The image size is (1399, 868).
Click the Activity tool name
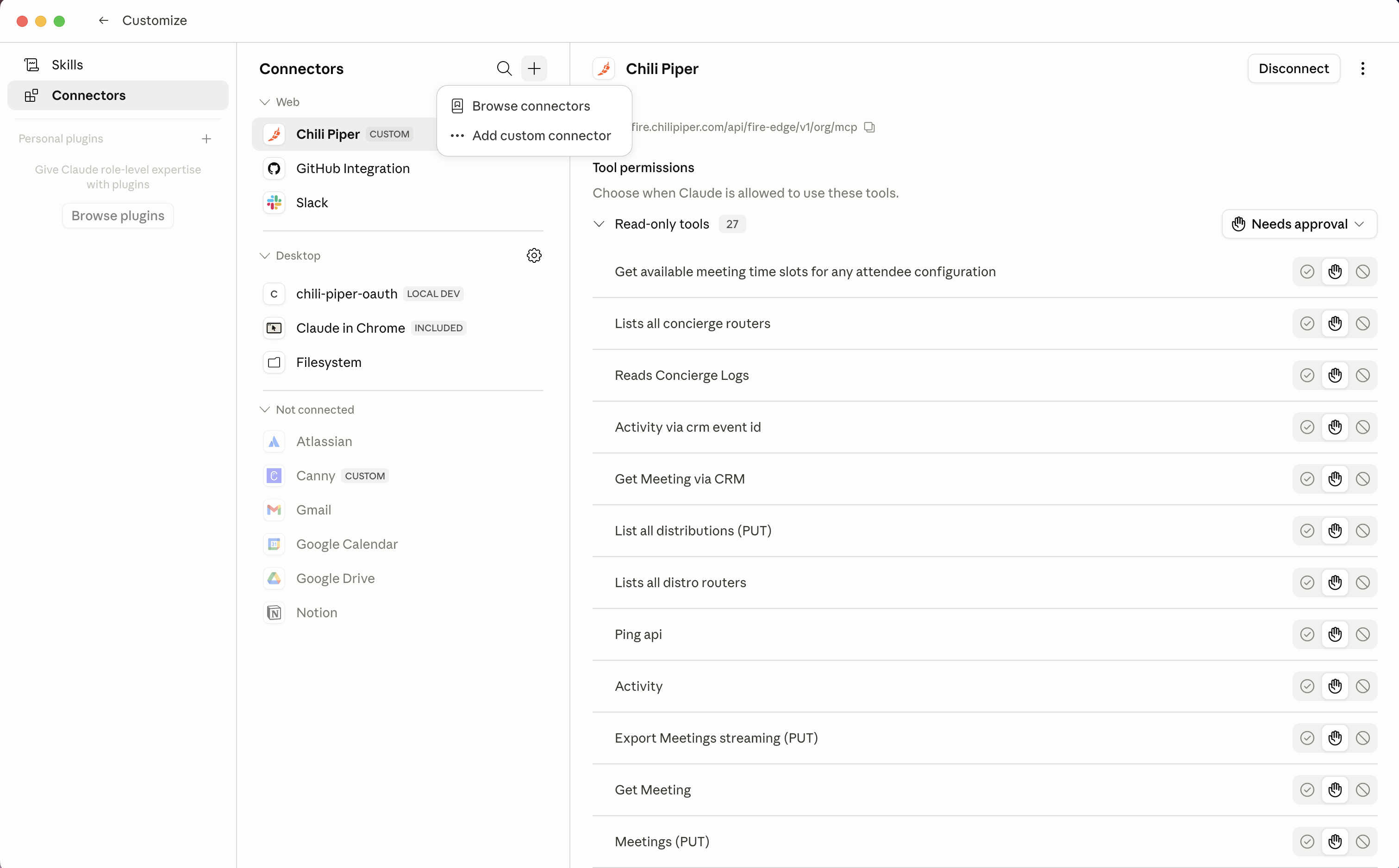[x=639, y=687]
